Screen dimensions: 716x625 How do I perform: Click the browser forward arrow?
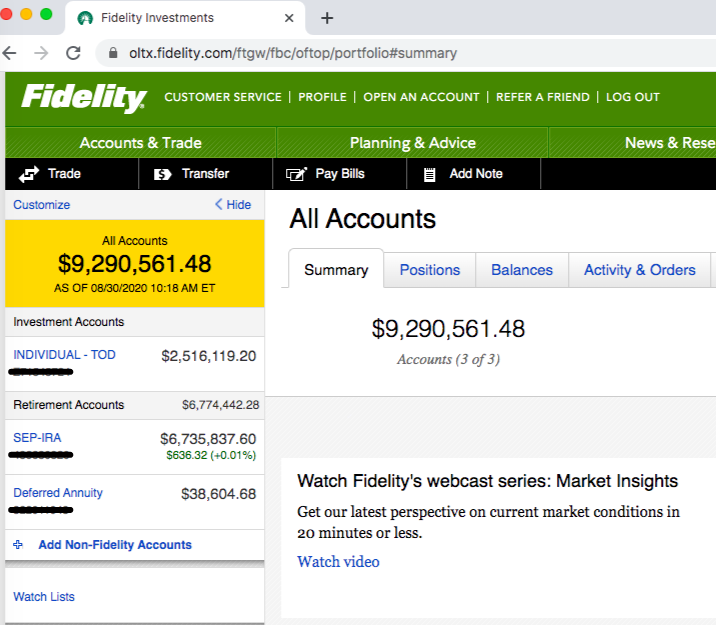(x=41, y=53)
